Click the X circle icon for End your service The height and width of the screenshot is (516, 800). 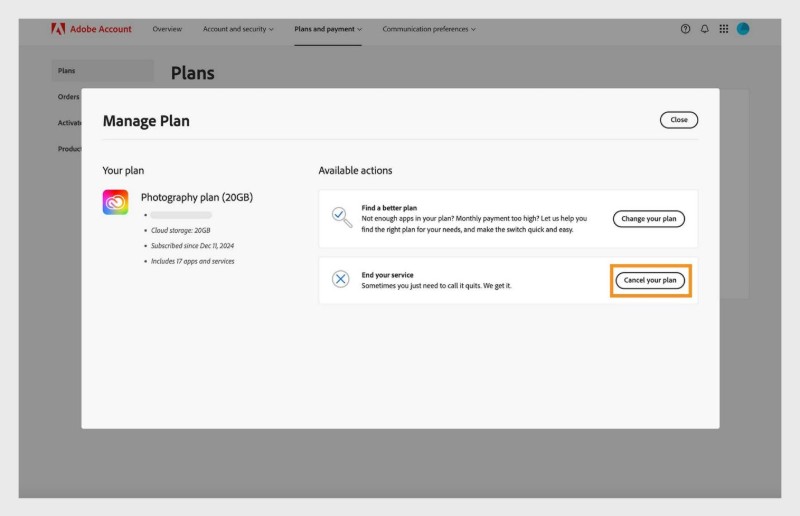340,279
